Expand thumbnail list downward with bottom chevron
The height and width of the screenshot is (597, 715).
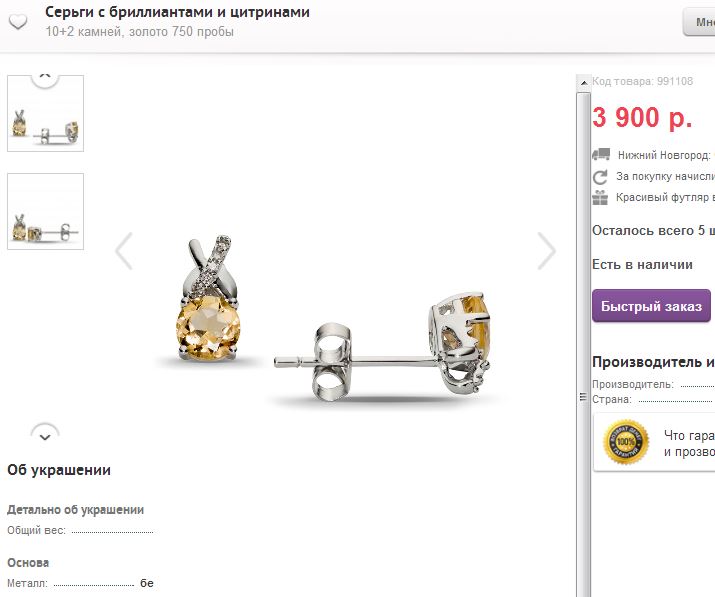click(45, 433)
